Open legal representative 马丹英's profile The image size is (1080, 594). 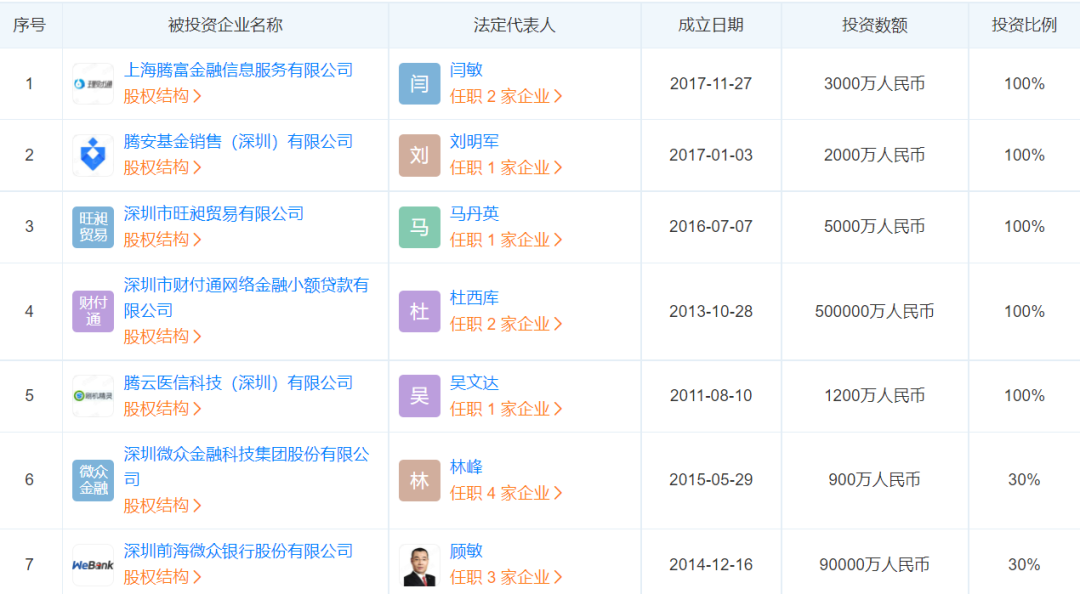(475, 214)
